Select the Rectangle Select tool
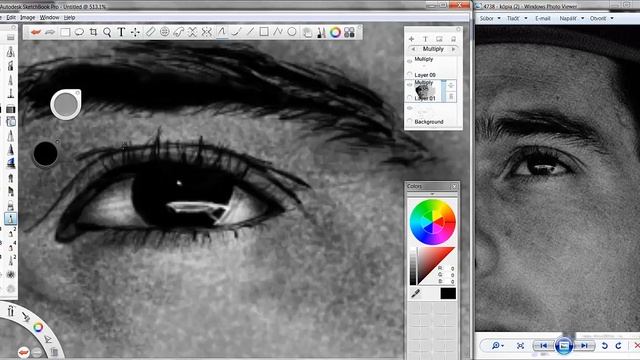 (x=65, y=32)
